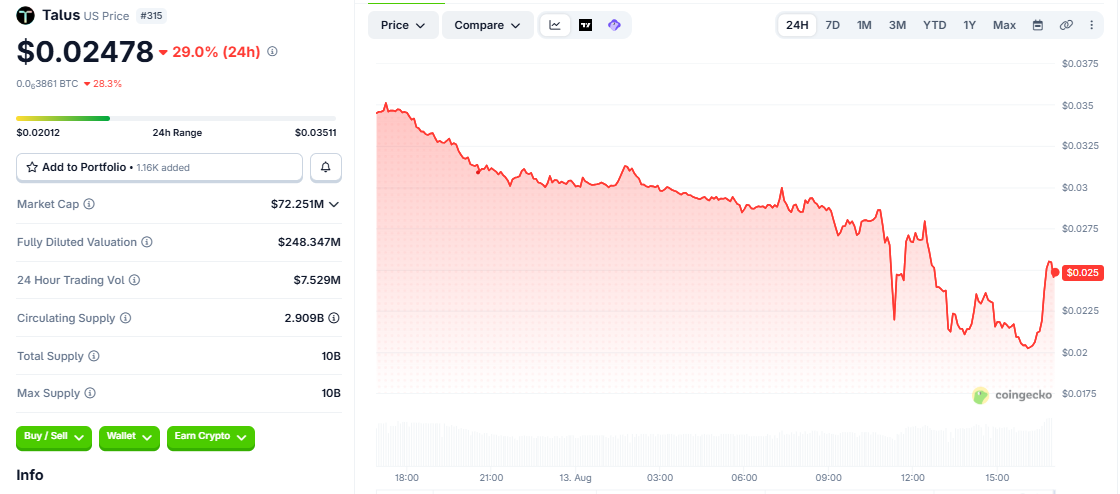Open the Compare dropdown
The width and height of the screenshot is (1120, 494).
pos(488,25)
